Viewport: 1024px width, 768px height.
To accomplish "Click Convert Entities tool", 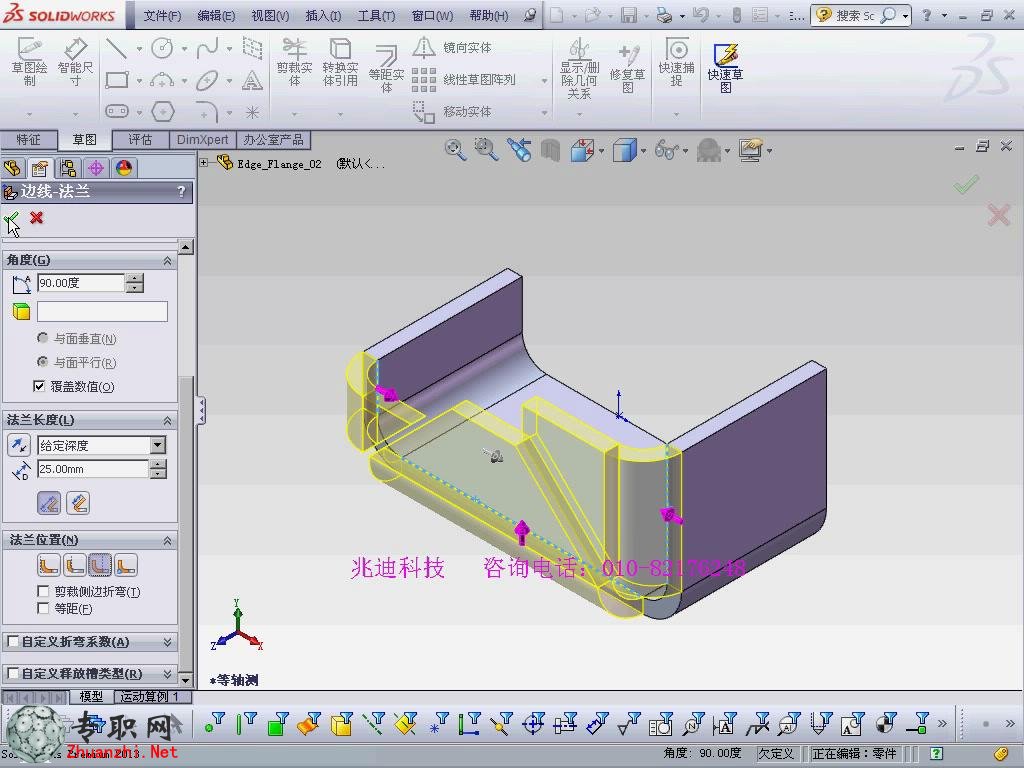I will point(340,62).
